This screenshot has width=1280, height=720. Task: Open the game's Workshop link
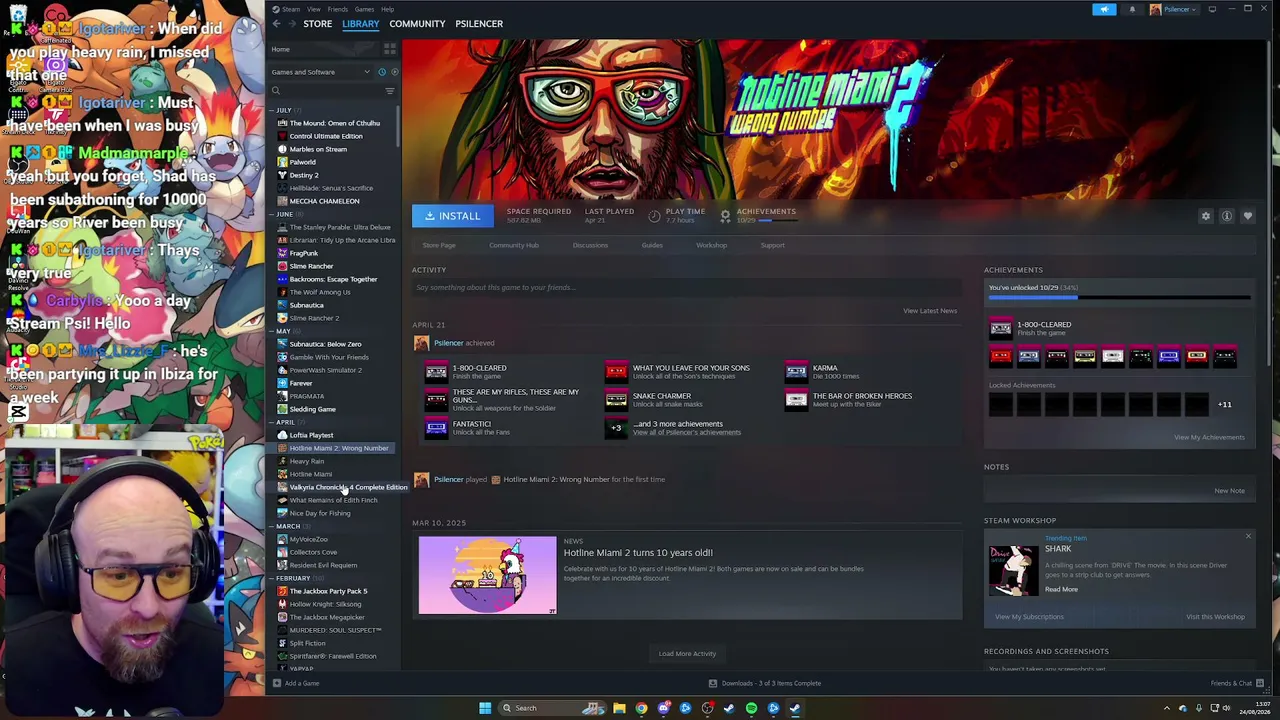tap(712, 245)
